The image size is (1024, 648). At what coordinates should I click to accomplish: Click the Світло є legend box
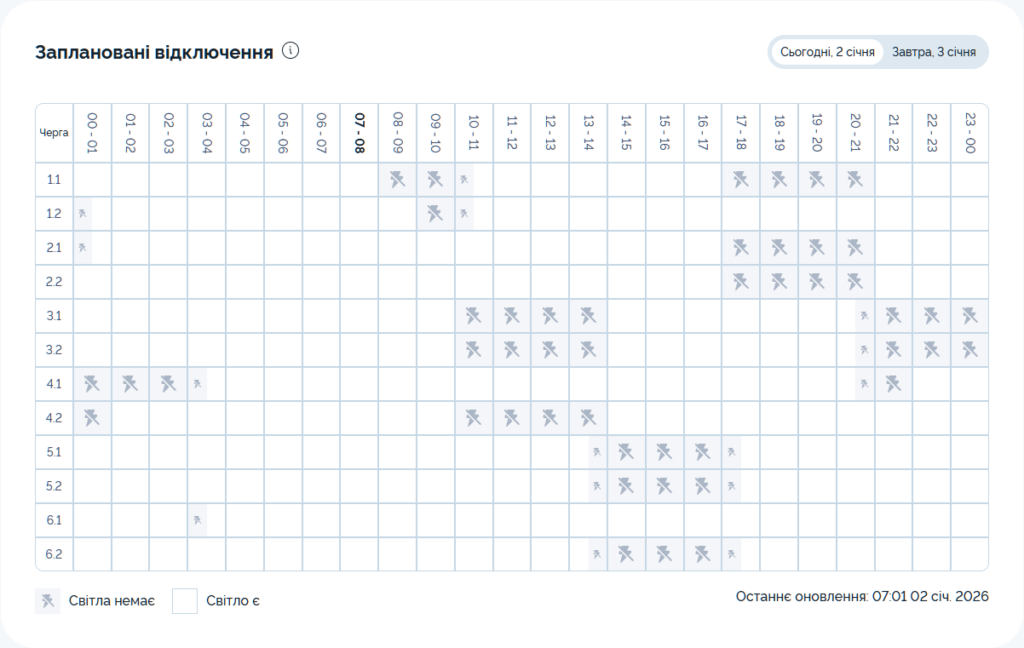pyautogui.click(x=185, y=601)
